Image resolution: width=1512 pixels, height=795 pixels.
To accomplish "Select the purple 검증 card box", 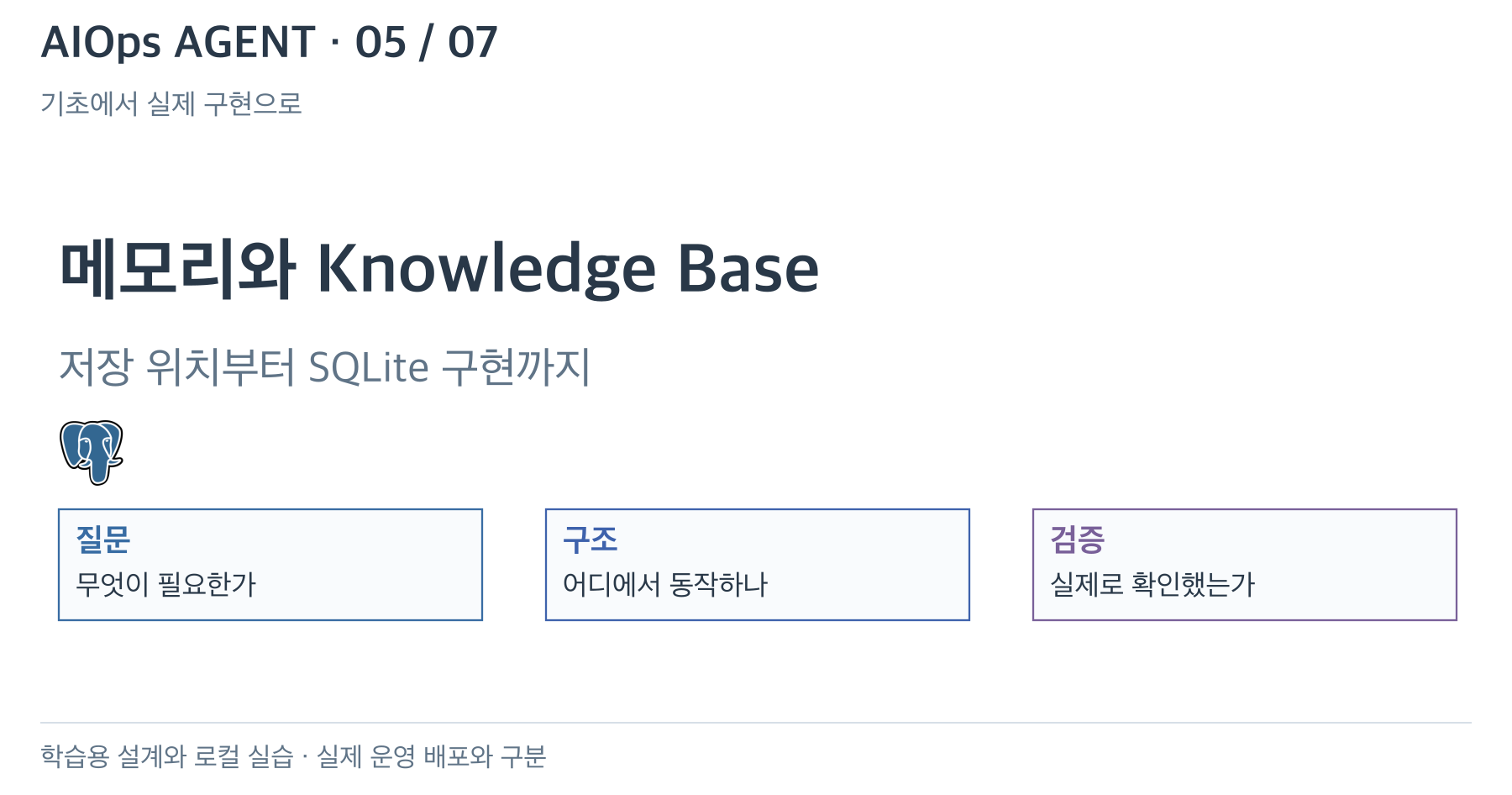I will click(1245, 565).
